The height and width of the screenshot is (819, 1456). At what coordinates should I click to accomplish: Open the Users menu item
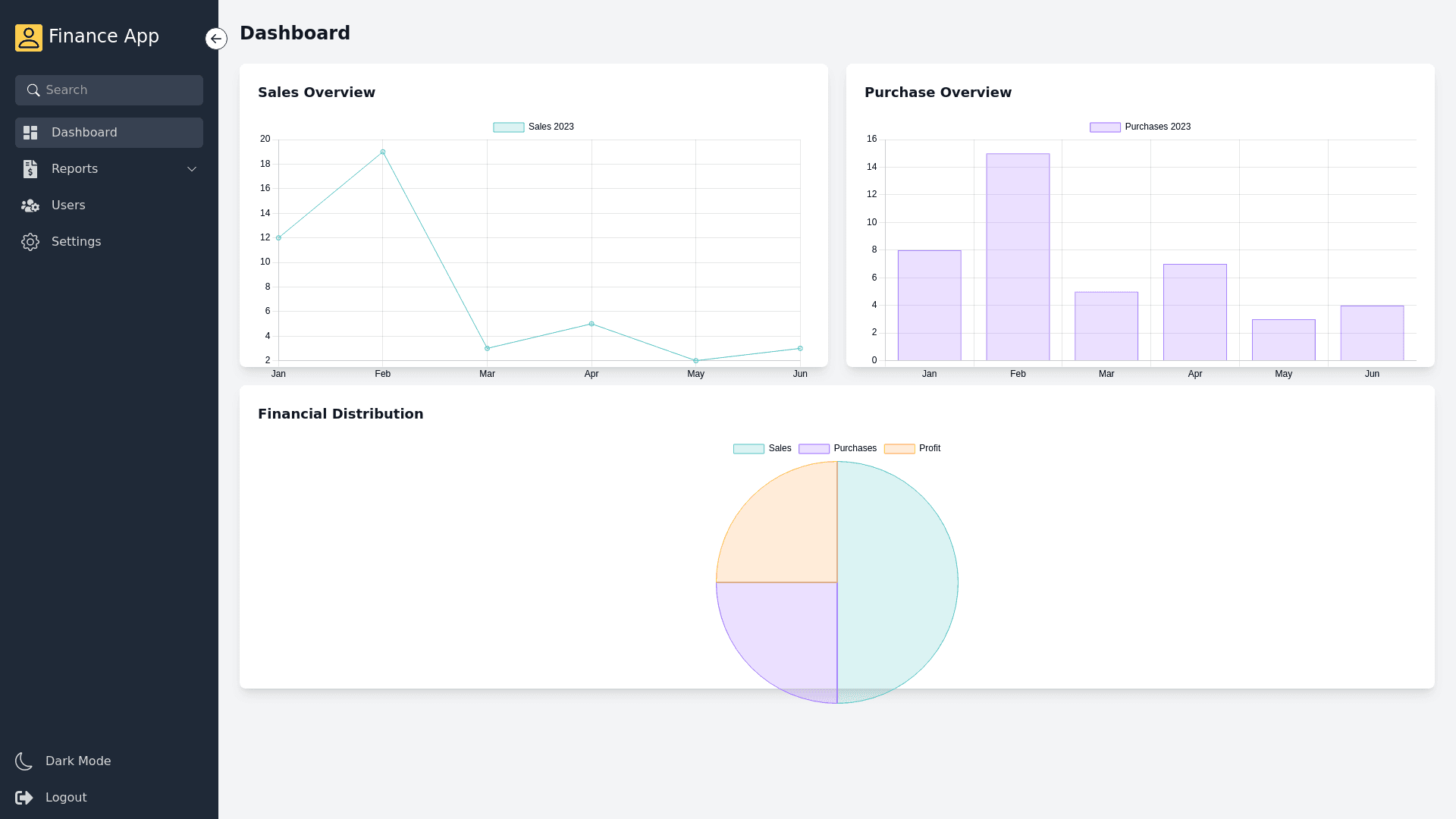[x=68, y=206]
